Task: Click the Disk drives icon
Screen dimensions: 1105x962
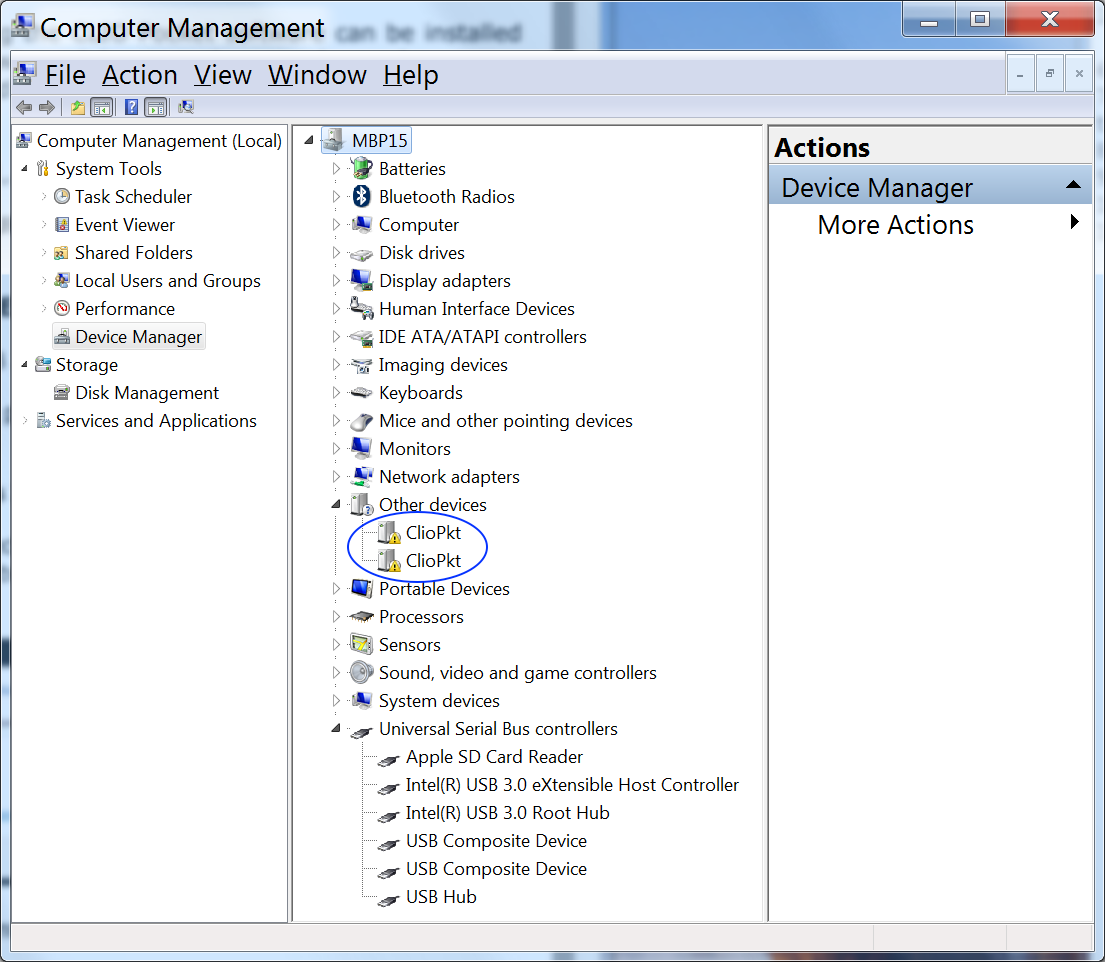Action: [x=362, y=254]
